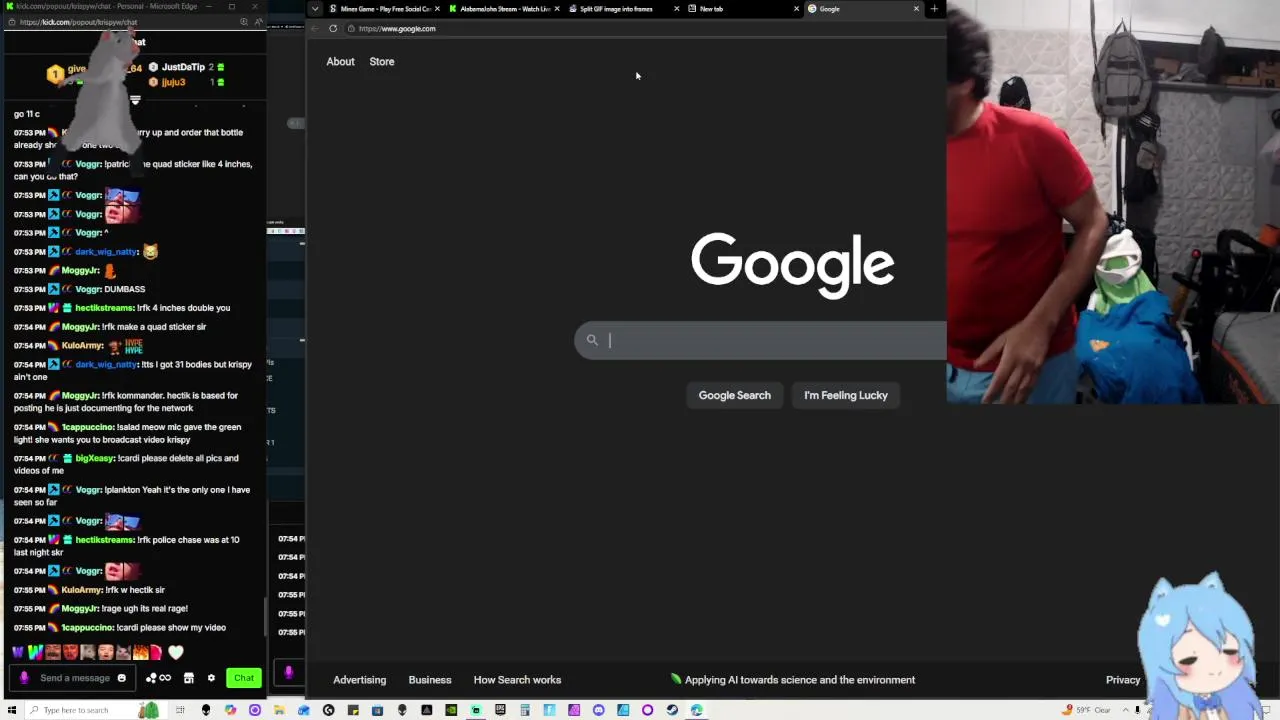This screenshot has height=720, width=1280.
Task: Reload the Google page
Action: pyautogui.click(x=333, y=28)
